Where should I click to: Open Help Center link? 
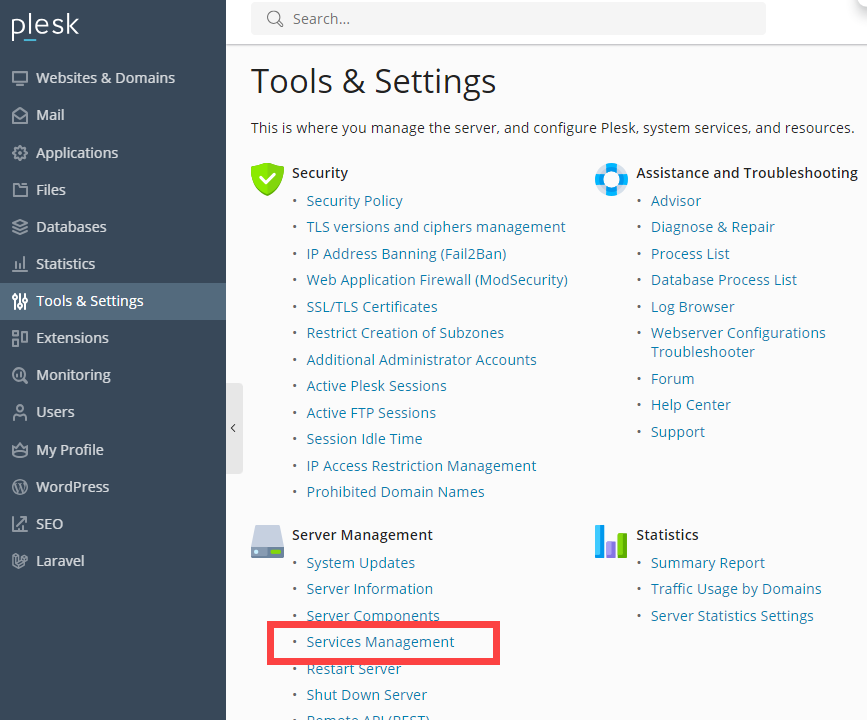click(x=691, y=405)
